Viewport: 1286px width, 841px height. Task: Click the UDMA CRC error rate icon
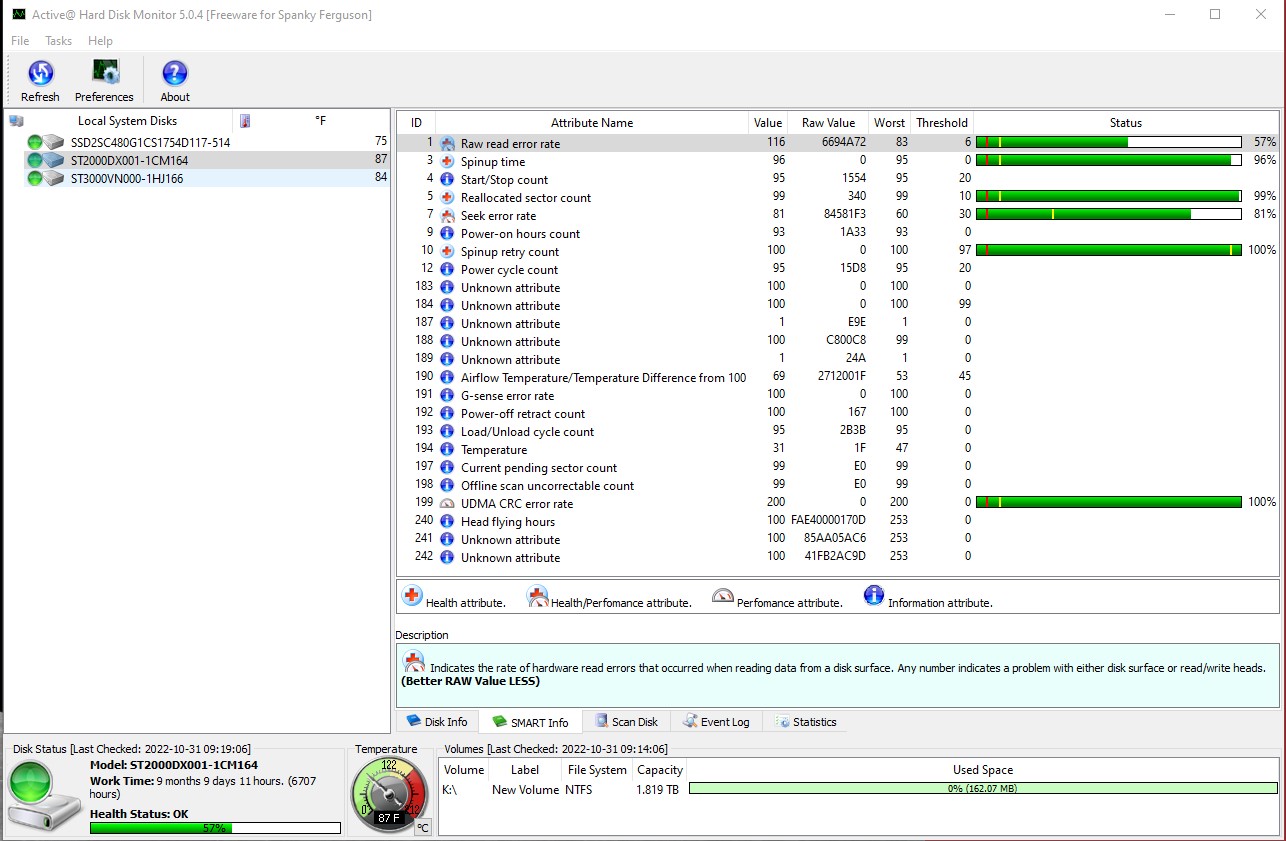click(447, 504)
